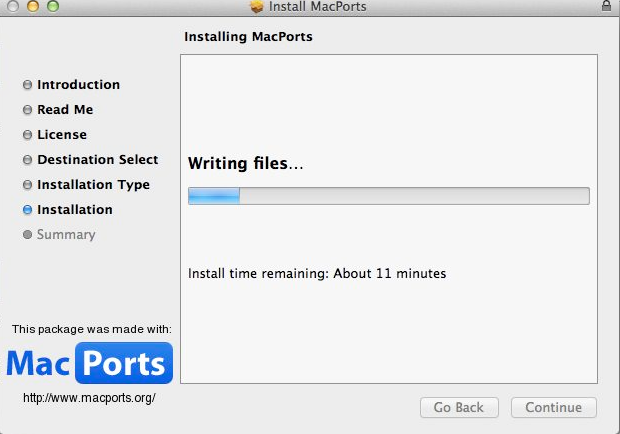
Task: Click the 'Writing files...' status text
Action: click(x=246, y=163)
